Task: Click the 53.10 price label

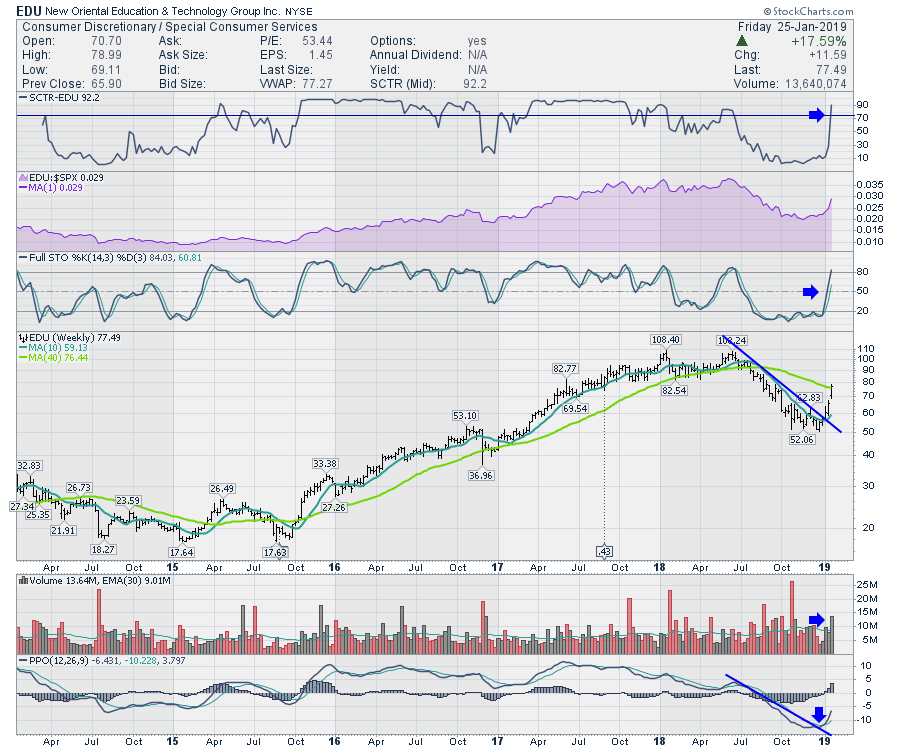Action: (465, 415)
